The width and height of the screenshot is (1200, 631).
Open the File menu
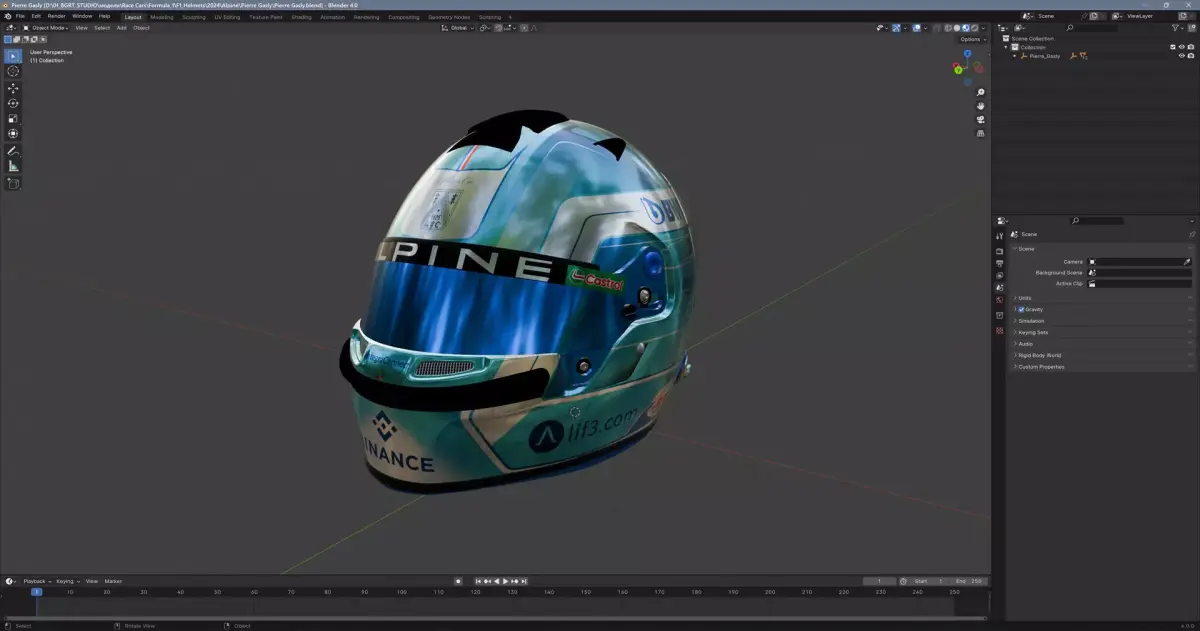[20, 16]
